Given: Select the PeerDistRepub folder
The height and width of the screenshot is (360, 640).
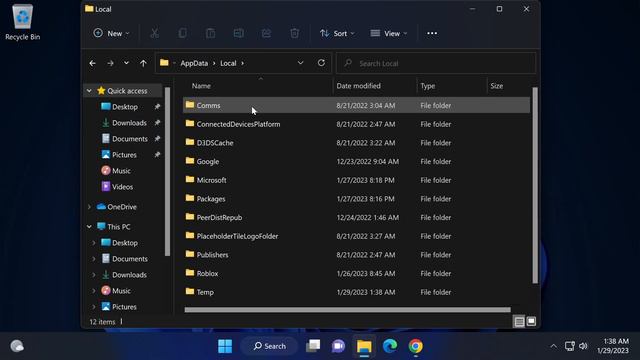Looking at the screenshot, I should click(x=356, y=218).
